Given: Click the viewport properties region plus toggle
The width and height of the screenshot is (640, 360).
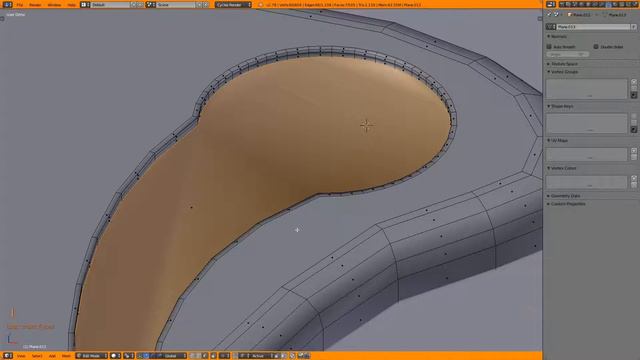Looking at the screenshot, I should coord(540,18).
